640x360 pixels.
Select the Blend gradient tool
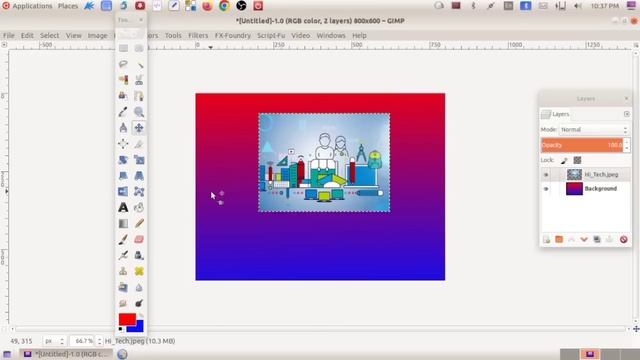coord(123,223)
